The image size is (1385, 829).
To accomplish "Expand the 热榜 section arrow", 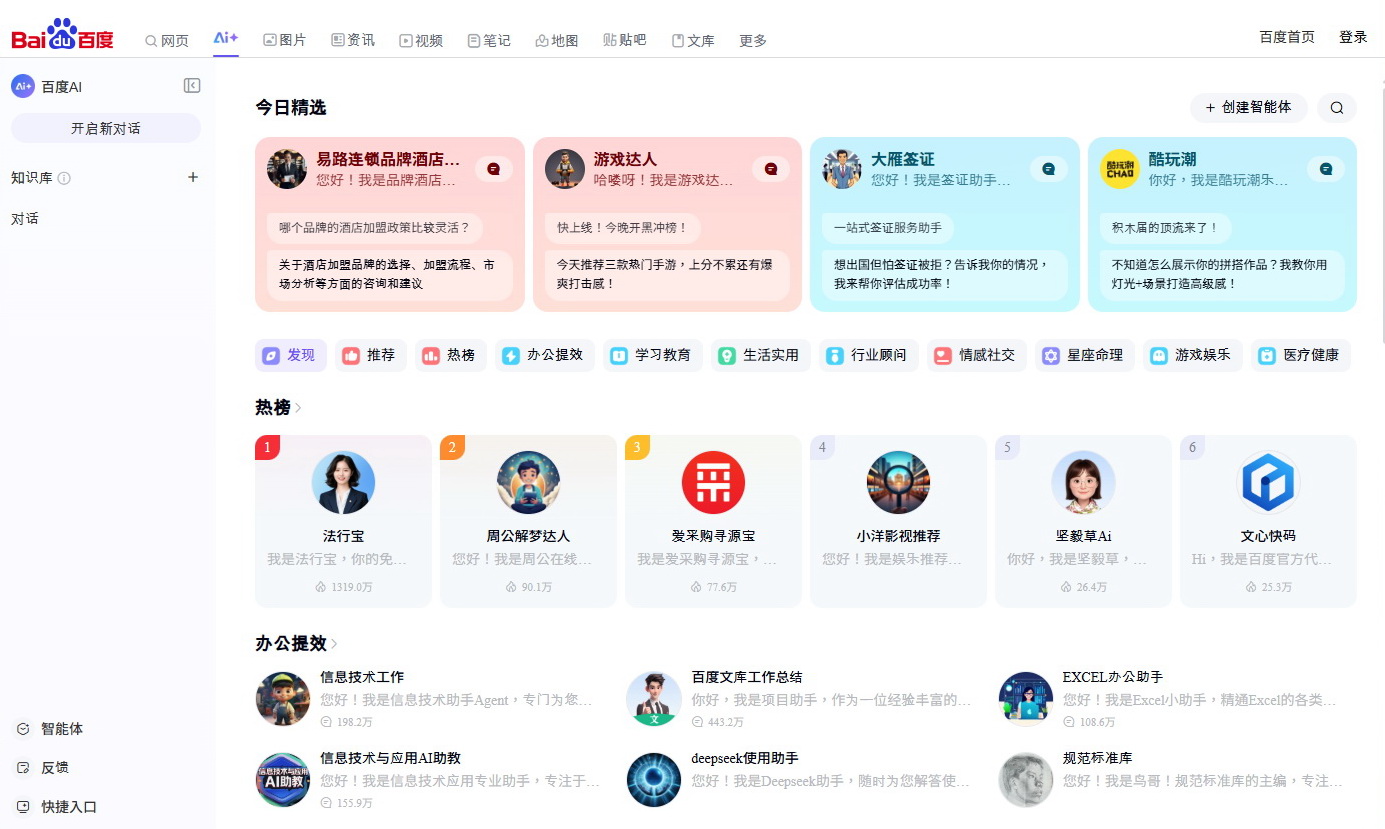I will 298,408.
